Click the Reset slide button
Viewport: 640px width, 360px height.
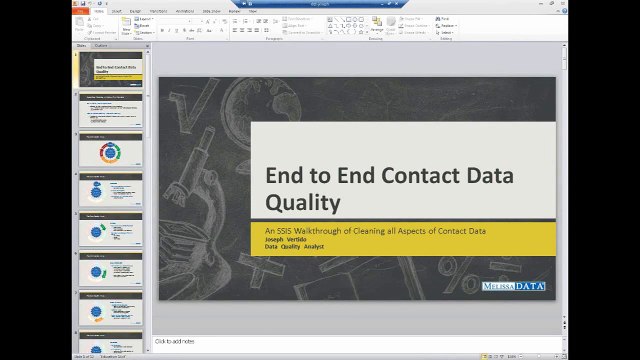click(142, 26)
